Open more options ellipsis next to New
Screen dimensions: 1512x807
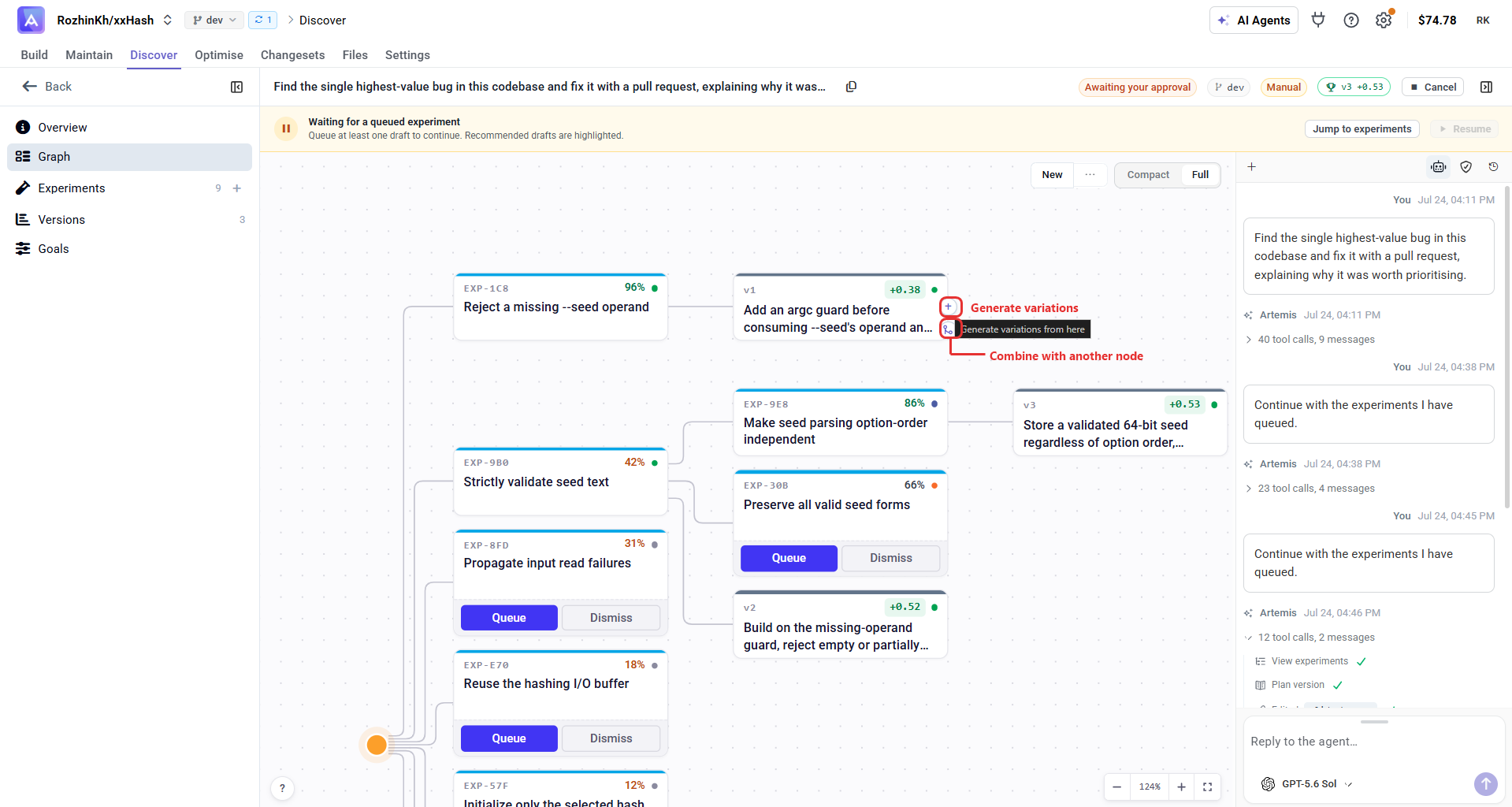point(1090,175)
